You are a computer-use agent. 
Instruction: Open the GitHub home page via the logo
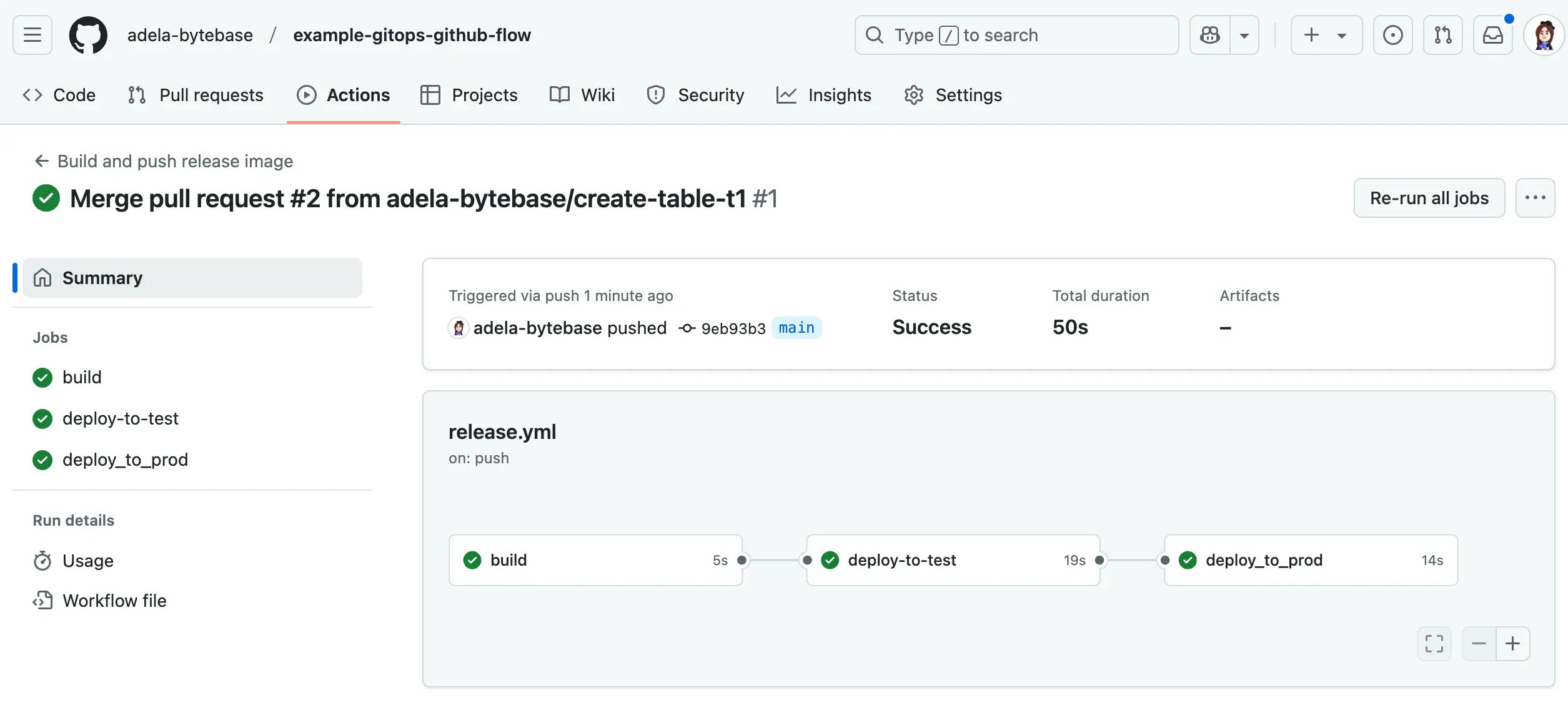pos(88,34)
